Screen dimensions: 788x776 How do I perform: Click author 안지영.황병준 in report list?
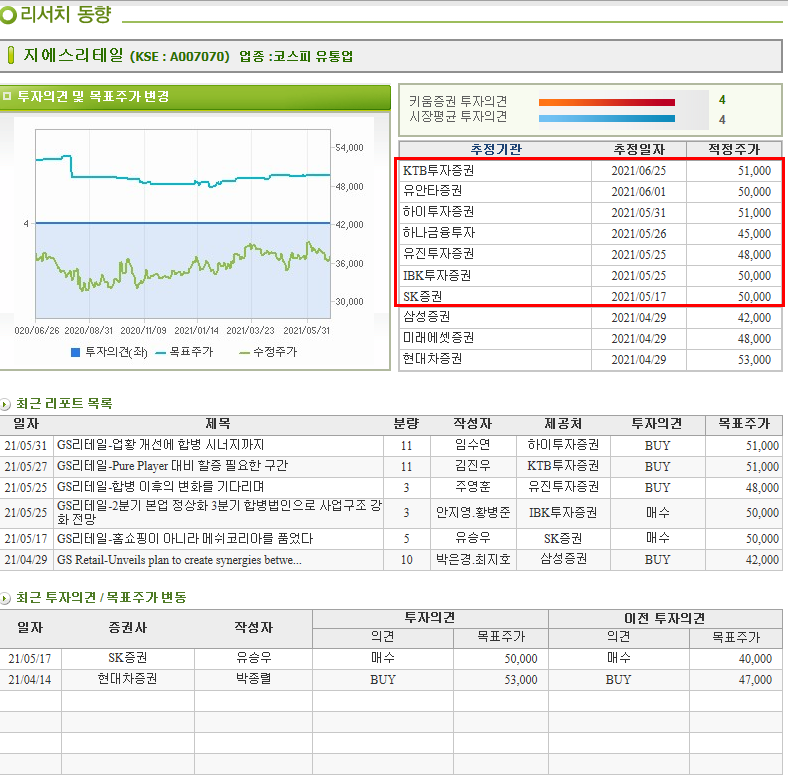(473, 513)
